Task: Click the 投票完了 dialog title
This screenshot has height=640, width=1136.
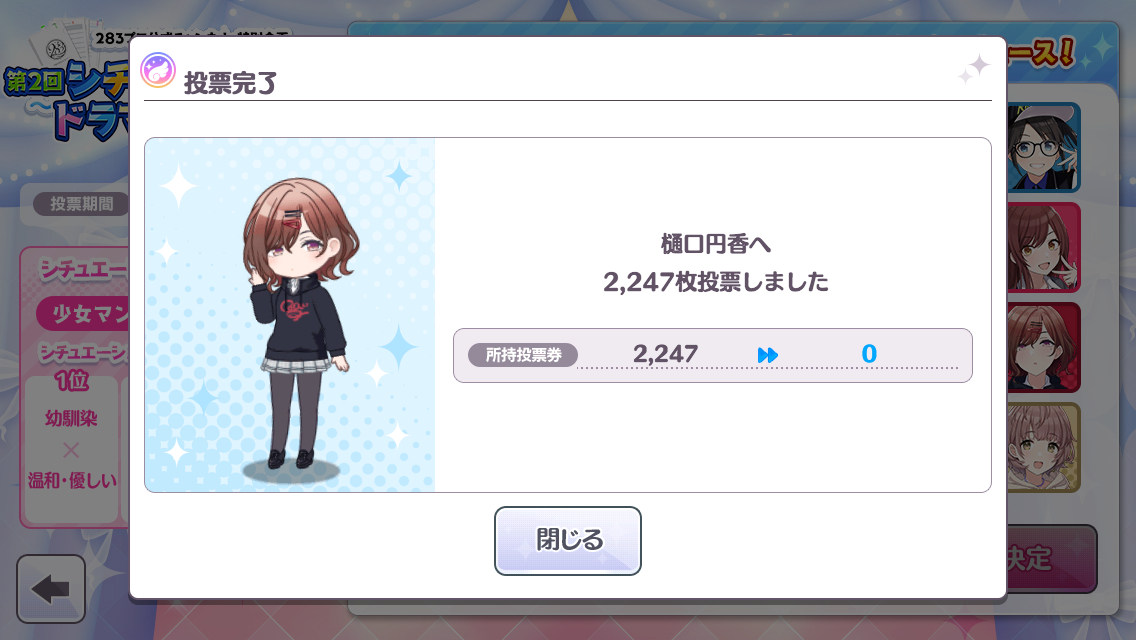Action: pos(230,83)
